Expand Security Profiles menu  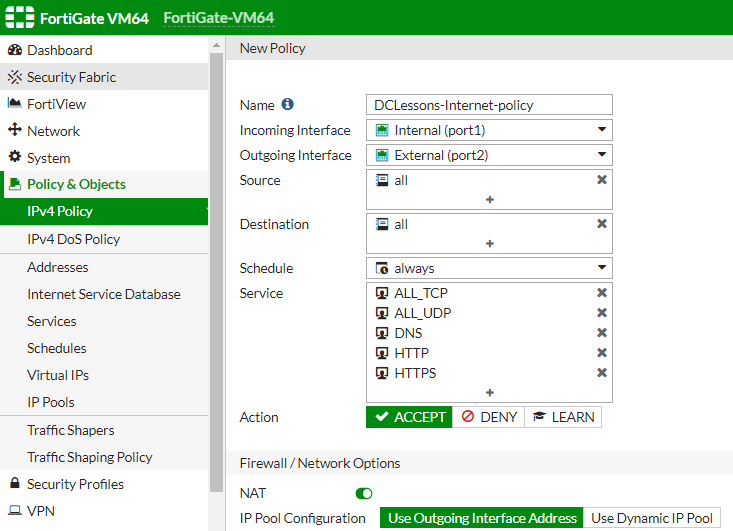point(104,484)
